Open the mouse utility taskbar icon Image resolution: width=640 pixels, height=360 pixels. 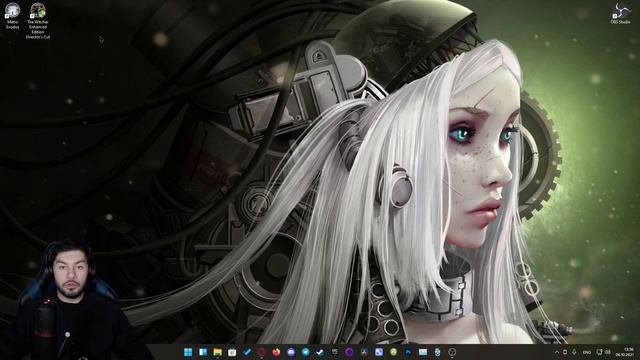(x=437, y=352)
